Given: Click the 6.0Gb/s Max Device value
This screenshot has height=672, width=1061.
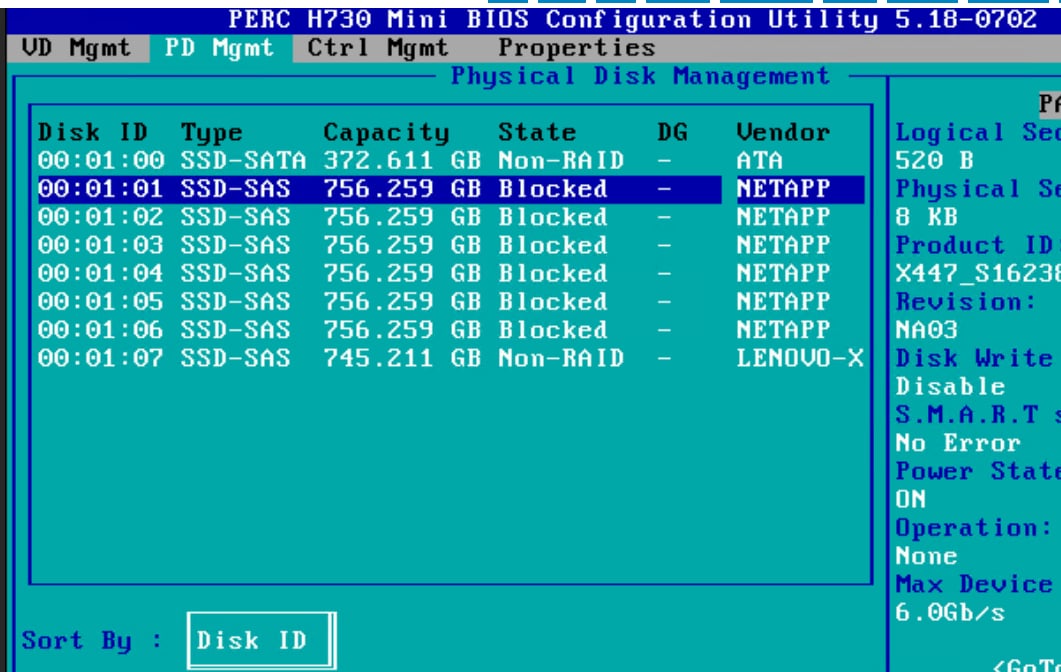Looking at the screenshot, I should click(935, 612).
